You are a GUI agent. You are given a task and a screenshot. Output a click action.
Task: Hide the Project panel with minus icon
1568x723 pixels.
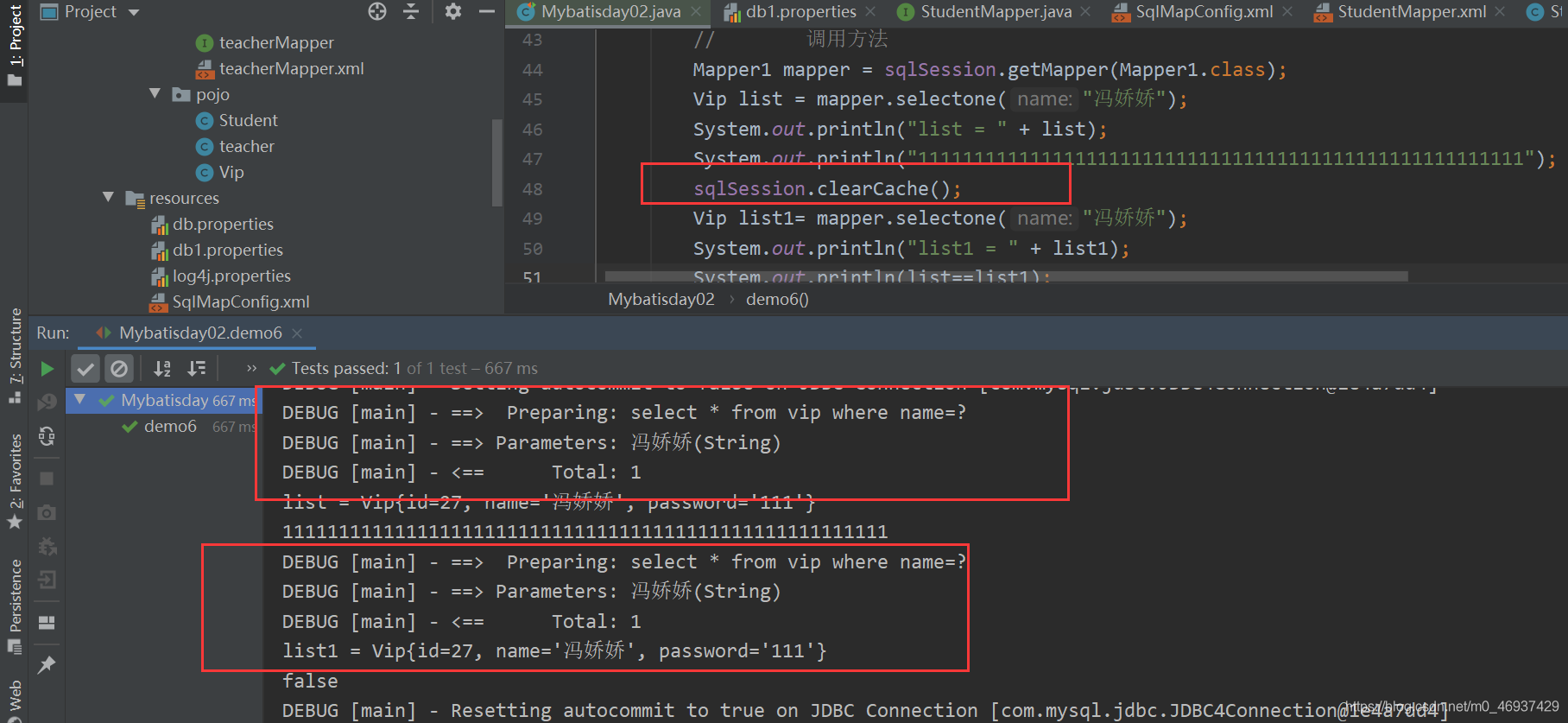[487, 11]
